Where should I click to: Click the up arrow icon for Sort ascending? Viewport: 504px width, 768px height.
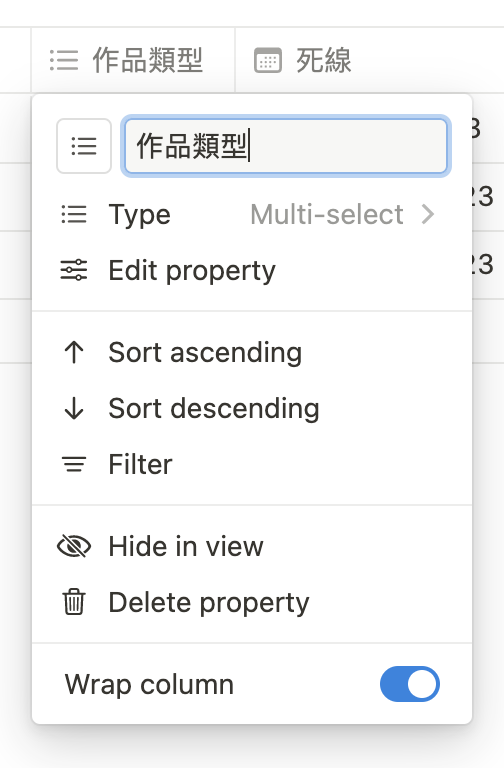click(x=74, y=352)
